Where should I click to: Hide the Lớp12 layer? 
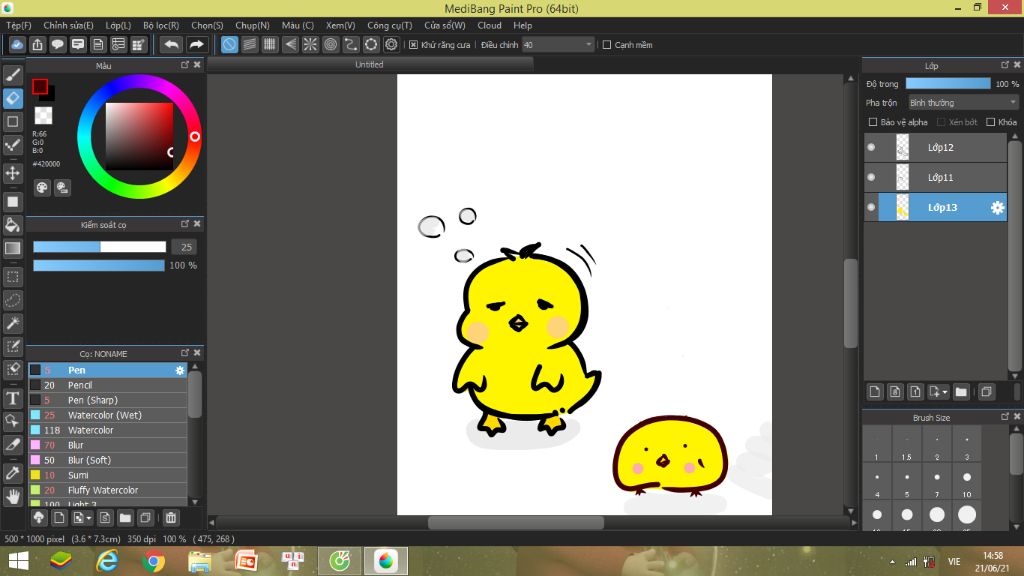[871, 148]
